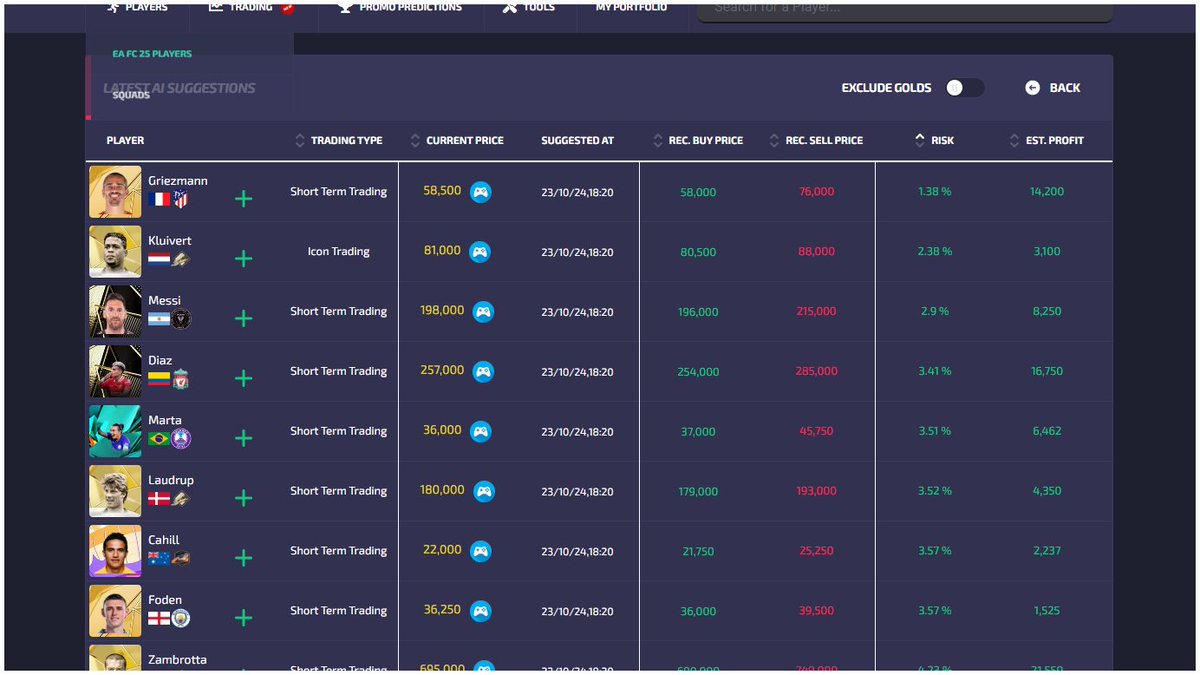The height and width of the screenshot is (675, 1200).
Task: Open Laudrup player name link
Action: 171,481
